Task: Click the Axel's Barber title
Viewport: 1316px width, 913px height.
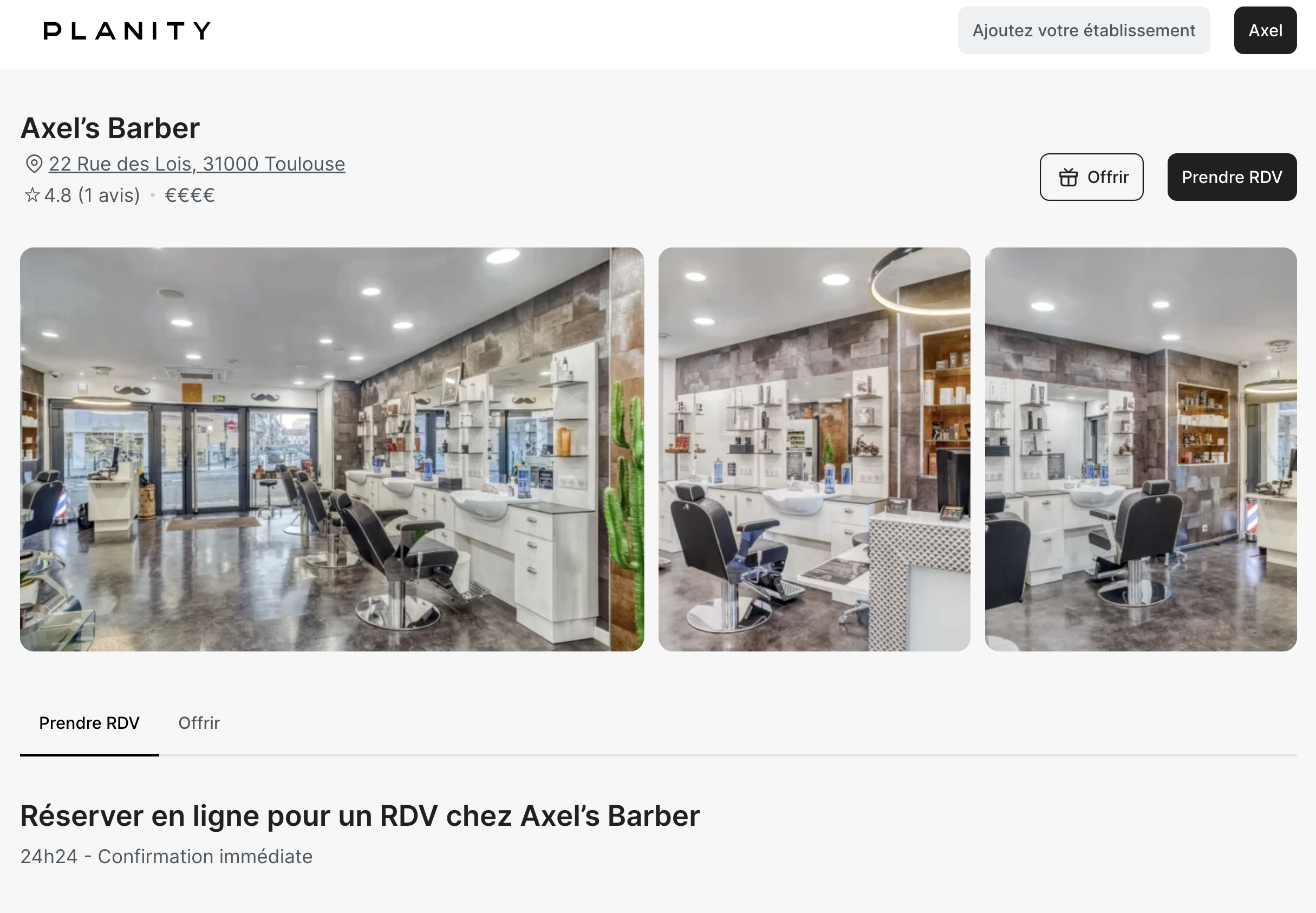Action: tap(110, 128)
